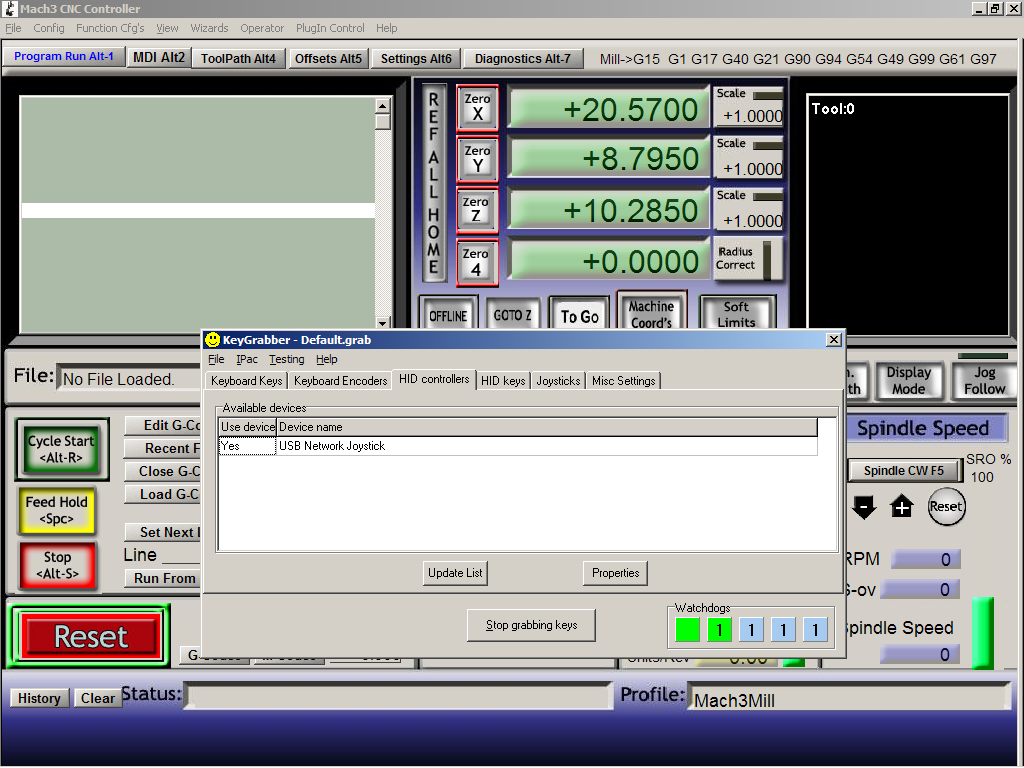
Task: Click Update List in KeyGrabber
Action: coord(455,573)
